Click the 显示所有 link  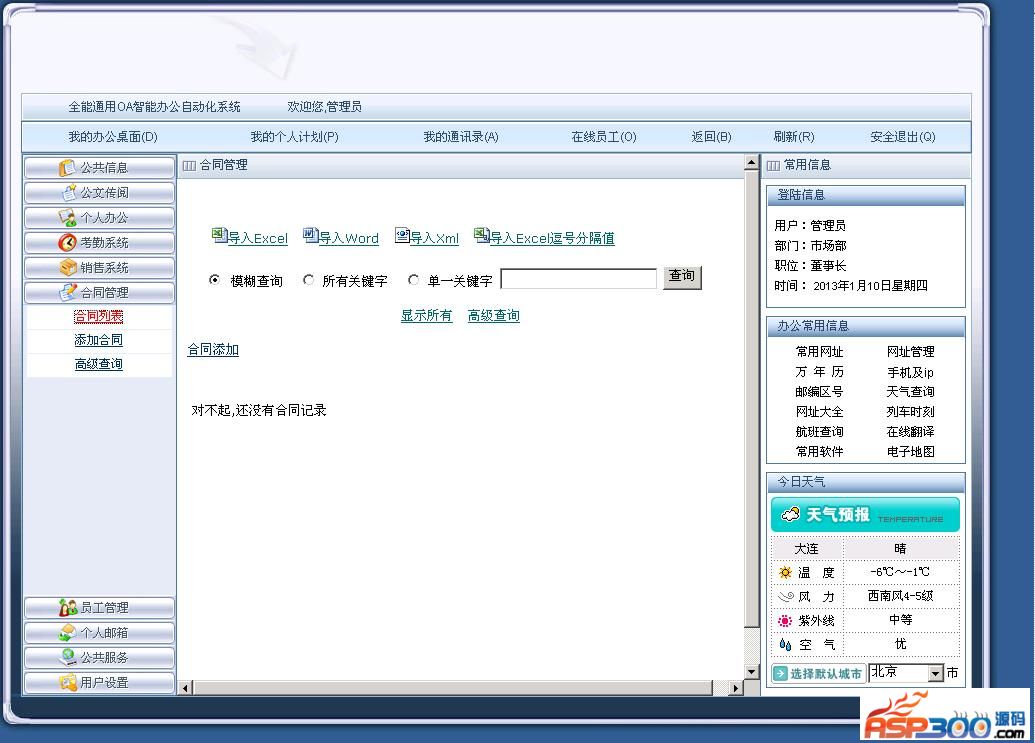pyautogui.click(x=426, y=316)
